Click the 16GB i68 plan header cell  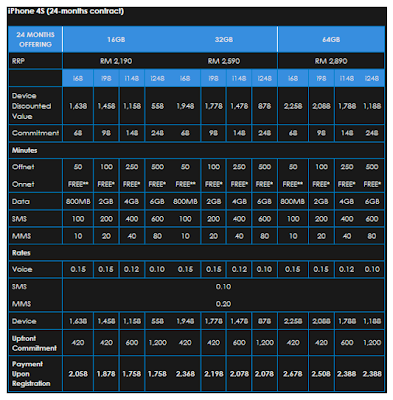[78, 78]
